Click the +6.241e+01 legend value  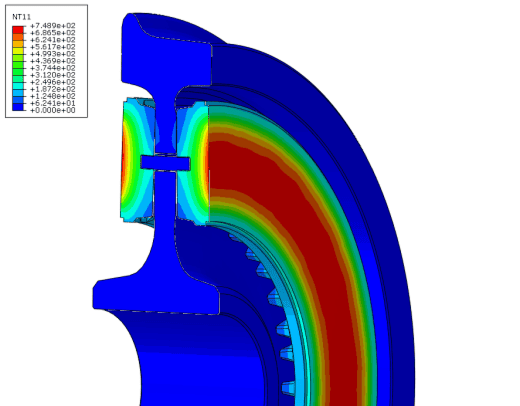pyautogui.click(x=53, y=103)
